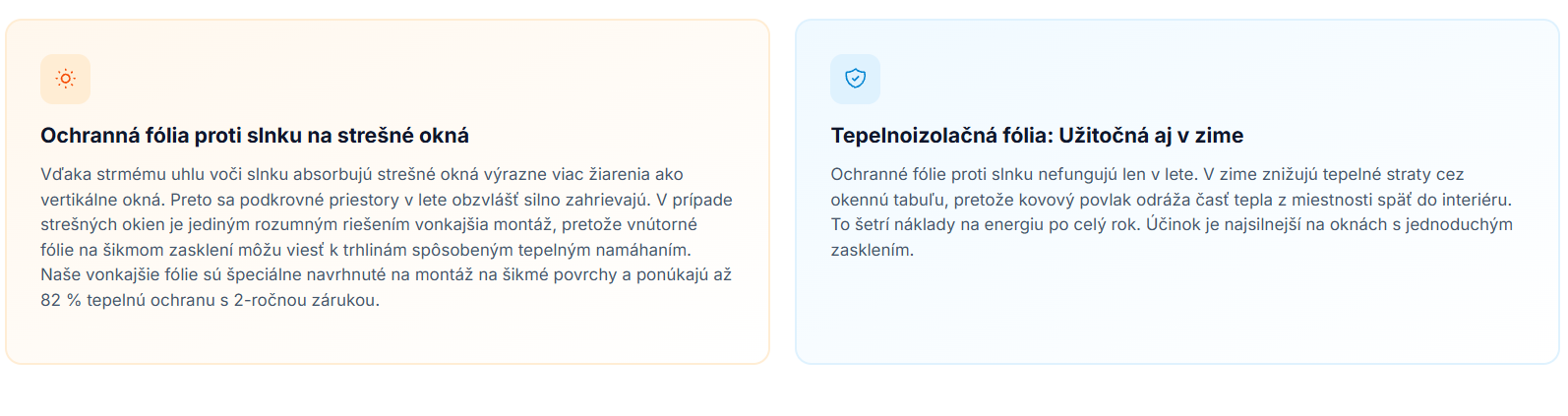
Task: Click the '2-ročnou zárukou' text
Action: tap(305, 301)
